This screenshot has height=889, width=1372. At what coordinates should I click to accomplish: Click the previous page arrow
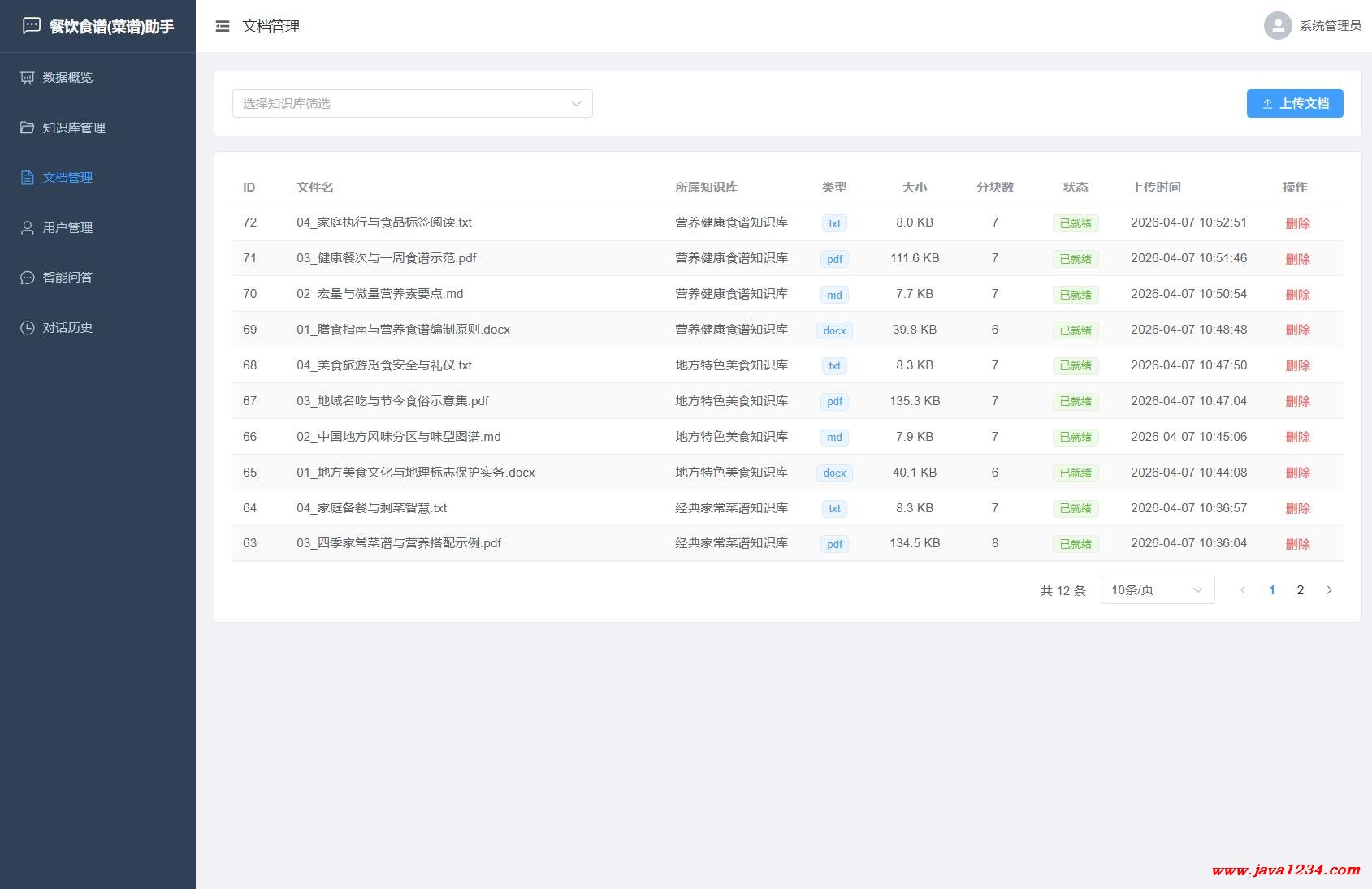pyautogui.click(x=1242, y=590)
